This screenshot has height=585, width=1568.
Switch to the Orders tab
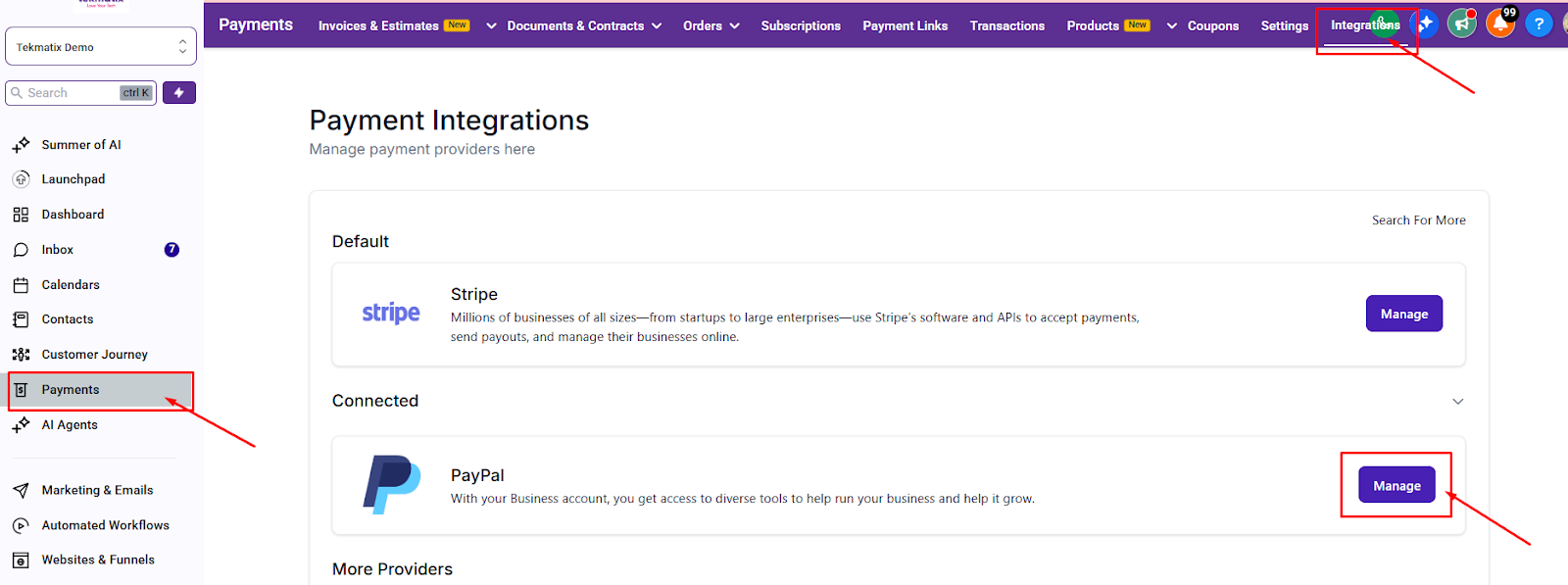tap(703, 25)
